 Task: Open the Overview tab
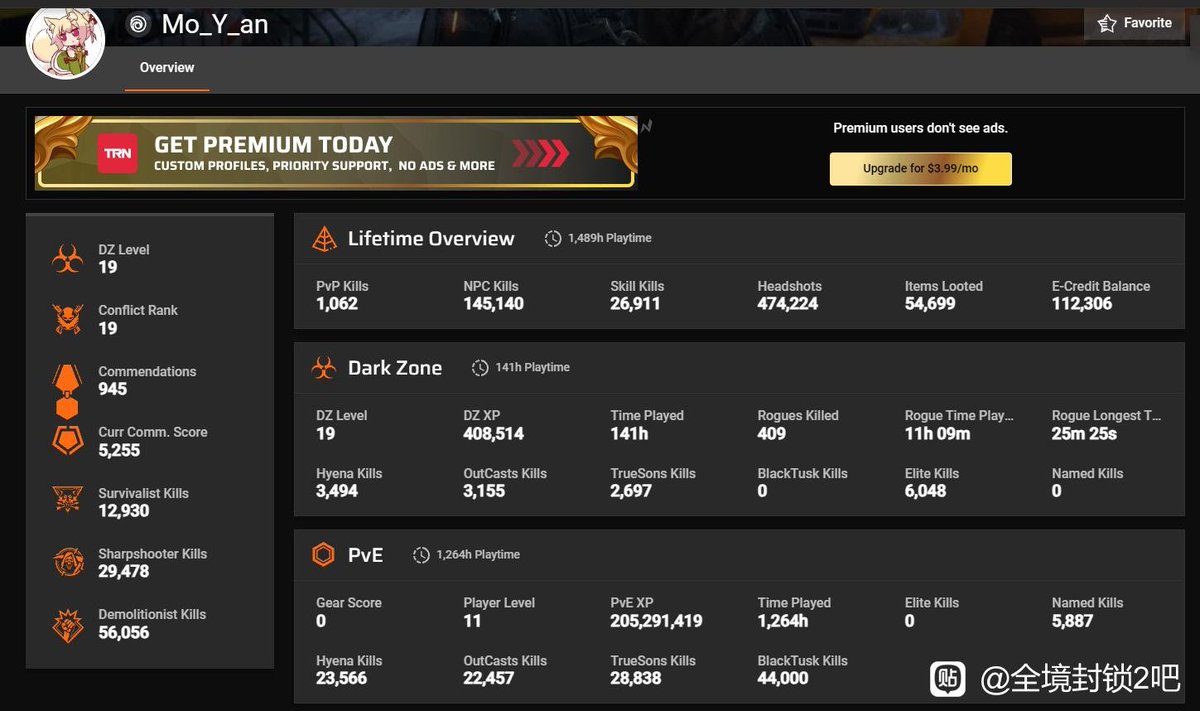click(x=167, y=68)
